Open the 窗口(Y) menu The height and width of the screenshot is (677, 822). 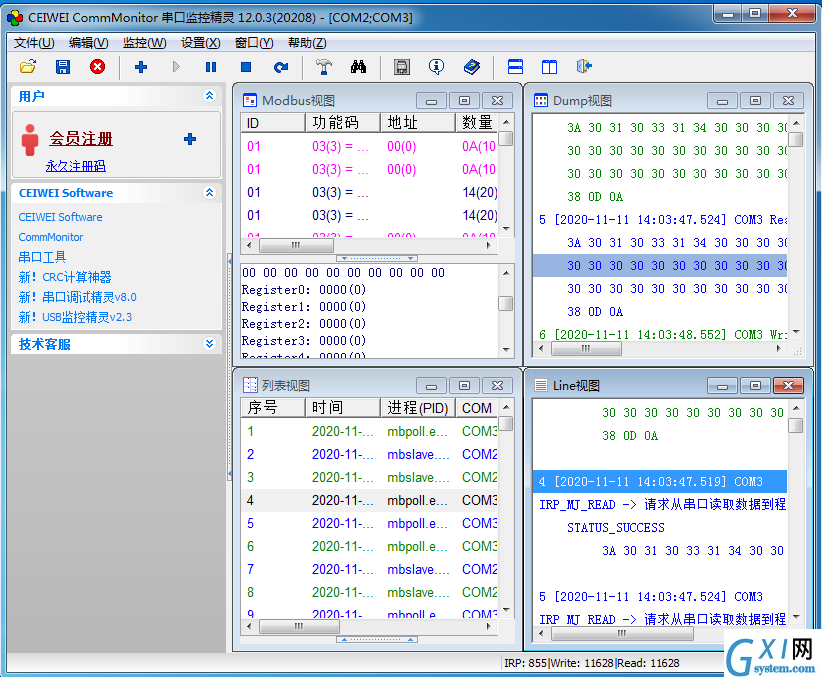pos(254,43)
